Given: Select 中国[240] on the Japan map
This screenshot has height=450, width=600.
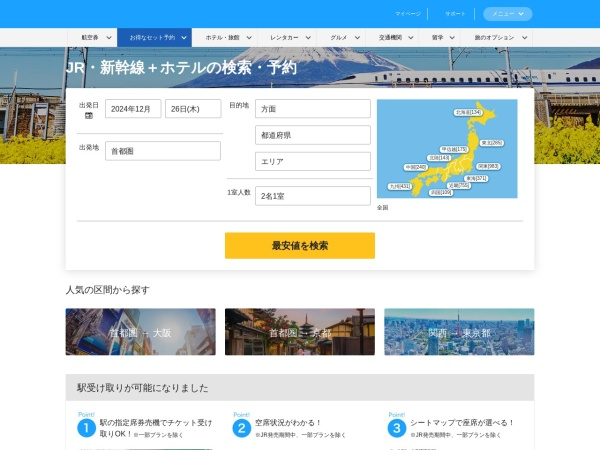Looking at the screenshot, I should pos(416,167).
